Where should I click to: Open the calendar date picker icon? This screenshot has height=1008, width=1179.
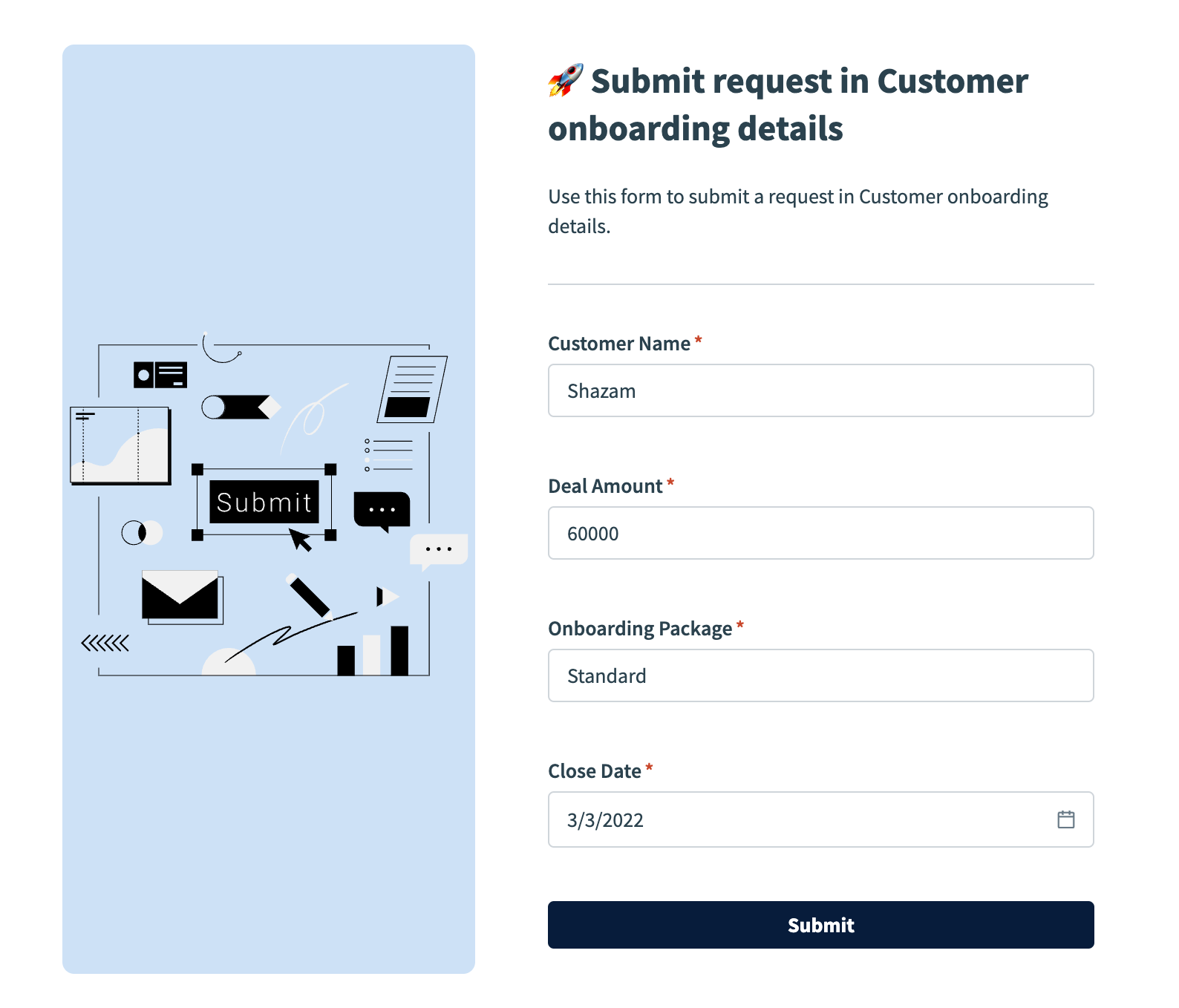tap(1067, 819)
